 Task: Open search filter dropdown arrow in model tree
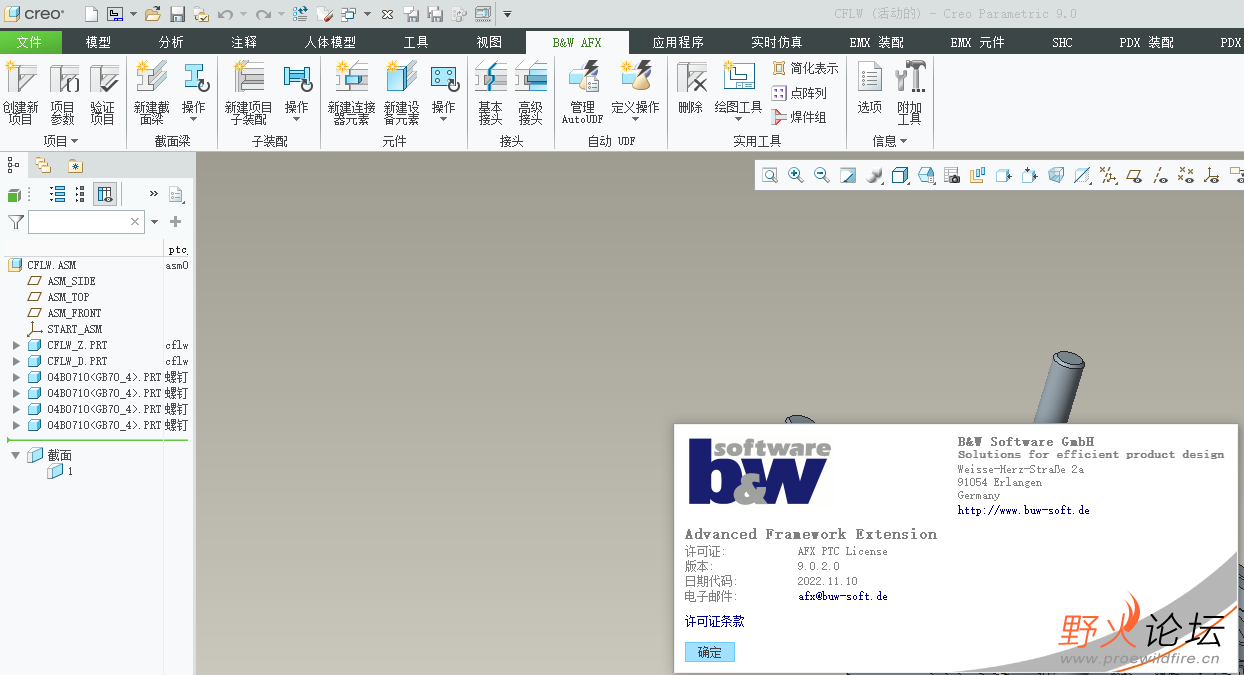154,222
